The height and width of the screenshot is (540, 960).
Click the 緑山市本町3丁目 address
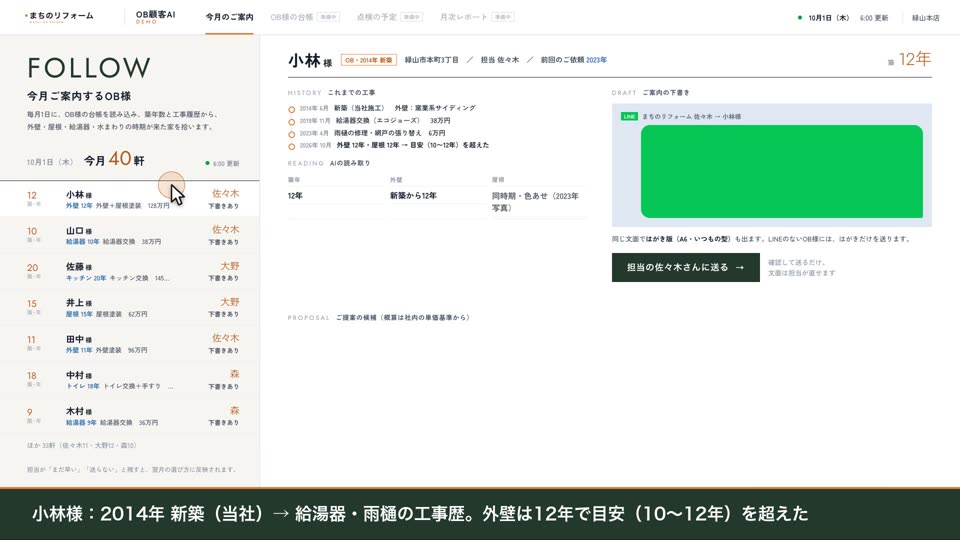431,60
